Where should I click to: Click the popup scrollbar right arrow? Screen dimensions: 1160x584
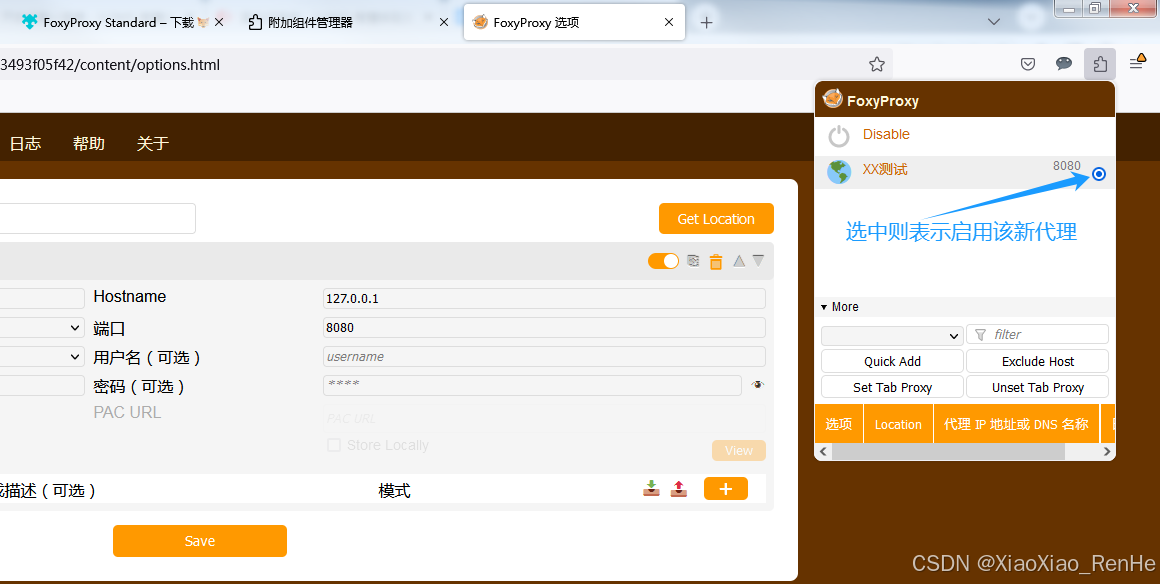(x=1107, y=452)
